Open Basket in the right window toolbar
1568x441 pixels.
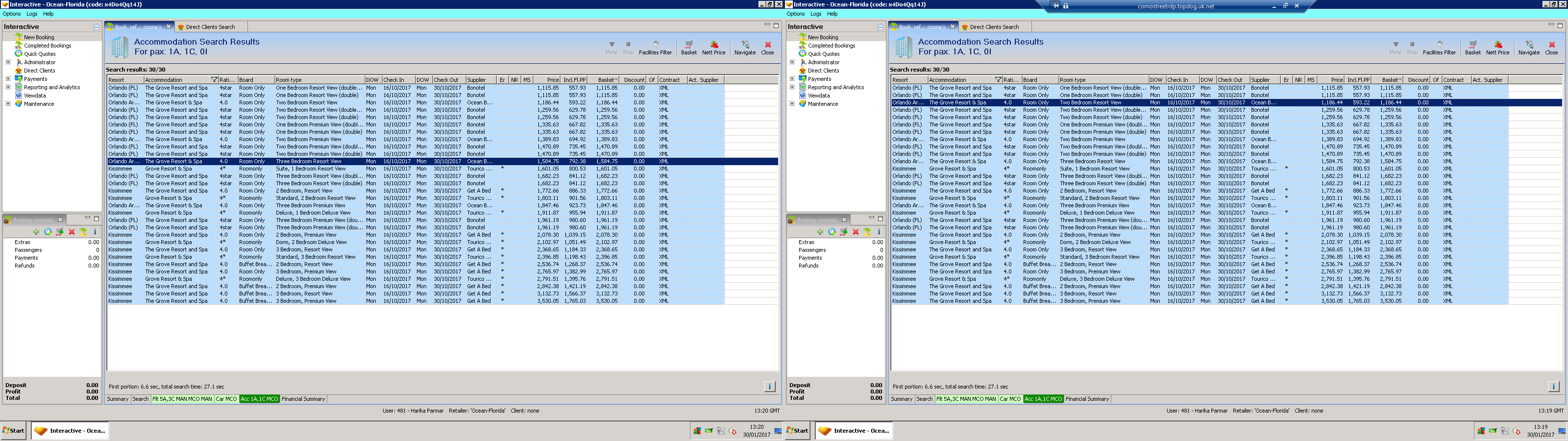coord(1472,45)
